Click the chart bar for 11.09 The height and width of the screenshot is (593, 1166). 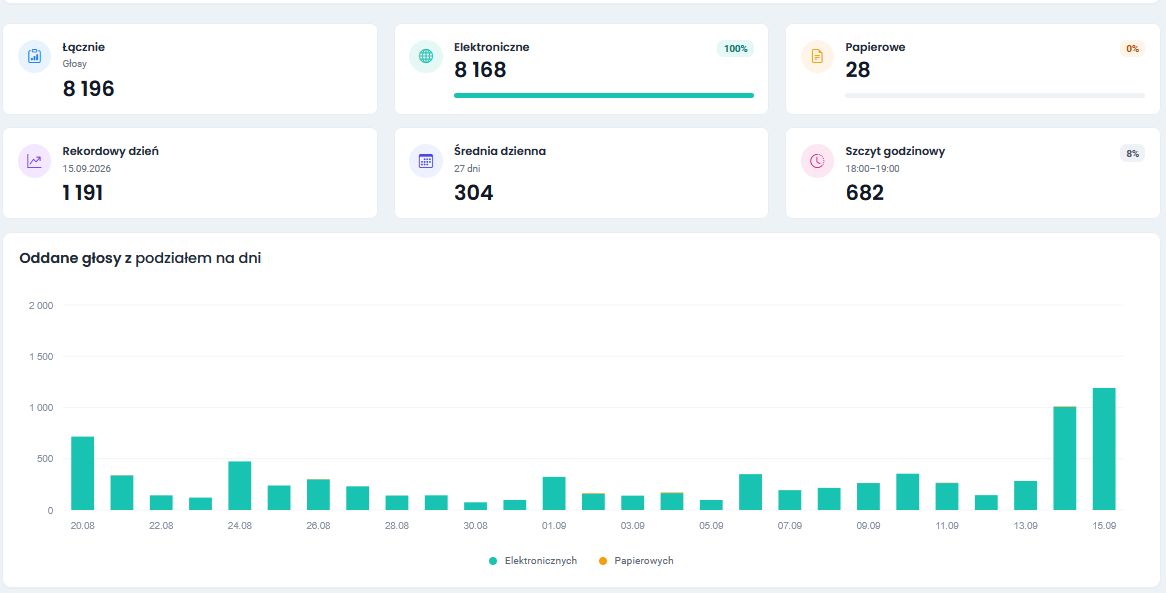tap(947, 496)
